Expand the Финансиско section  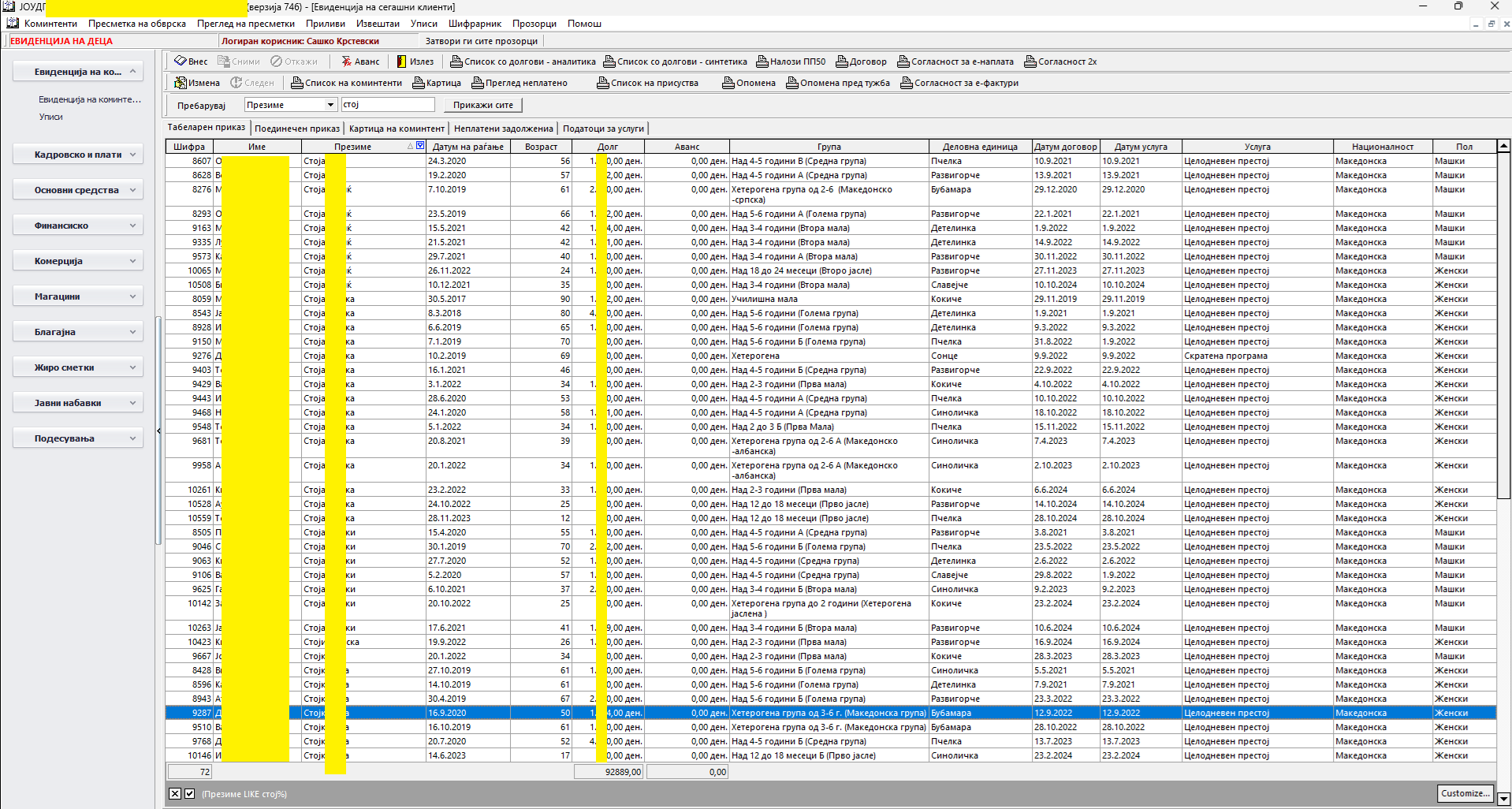pyautogui.click(x=77, y=226)
